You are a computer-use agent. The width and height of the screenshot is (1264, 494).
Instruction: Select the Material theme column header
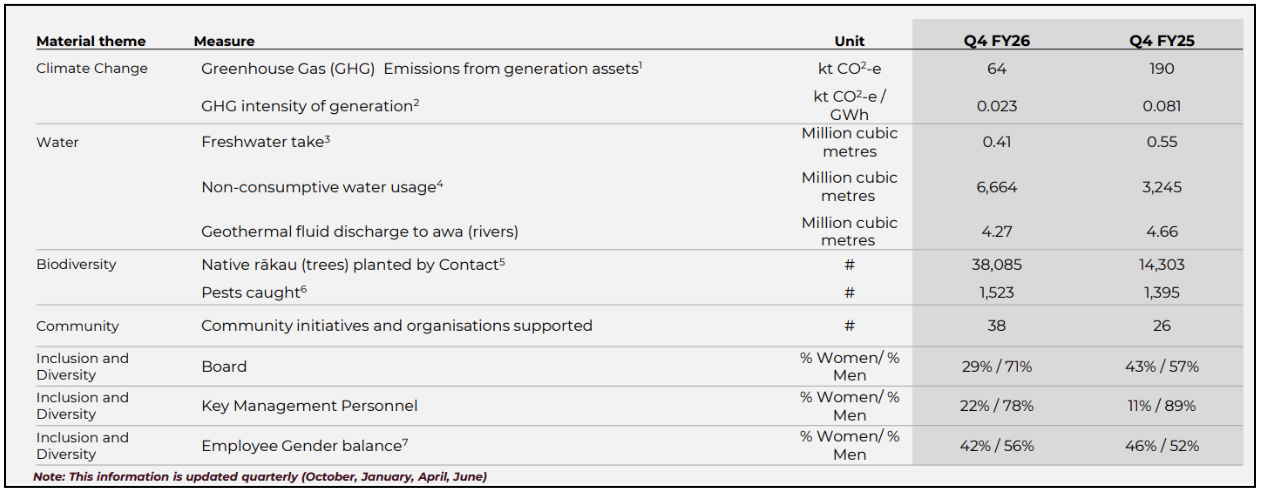point(91,41)
